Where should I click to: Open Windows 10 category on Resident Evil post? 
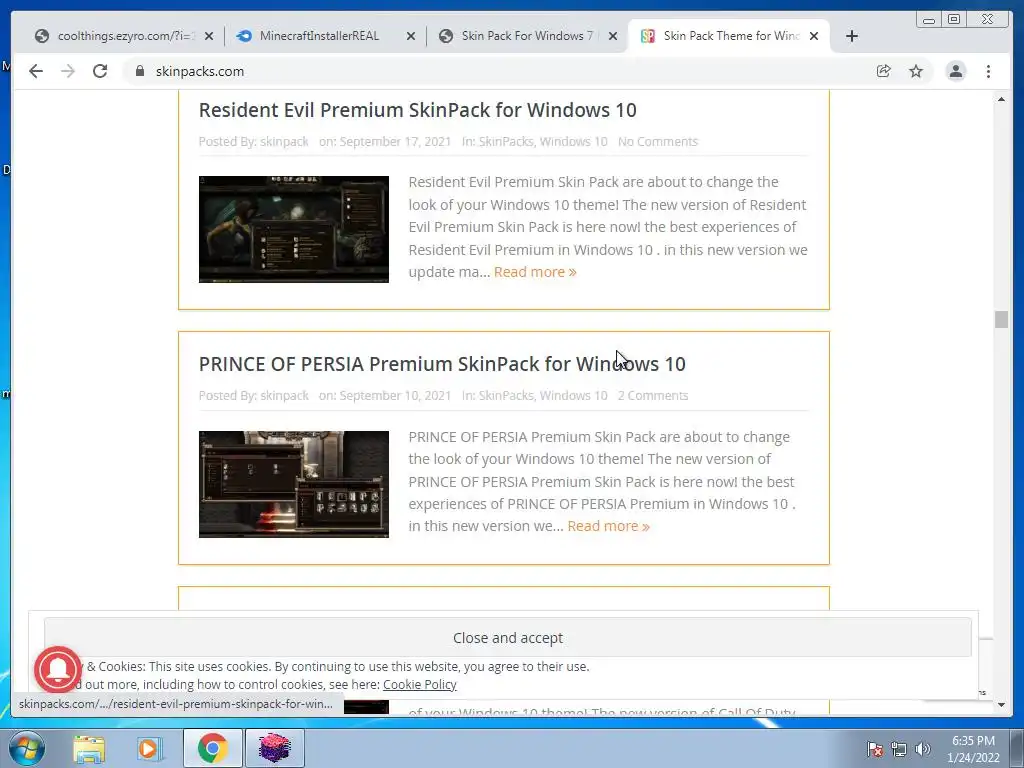coord(573,141)
